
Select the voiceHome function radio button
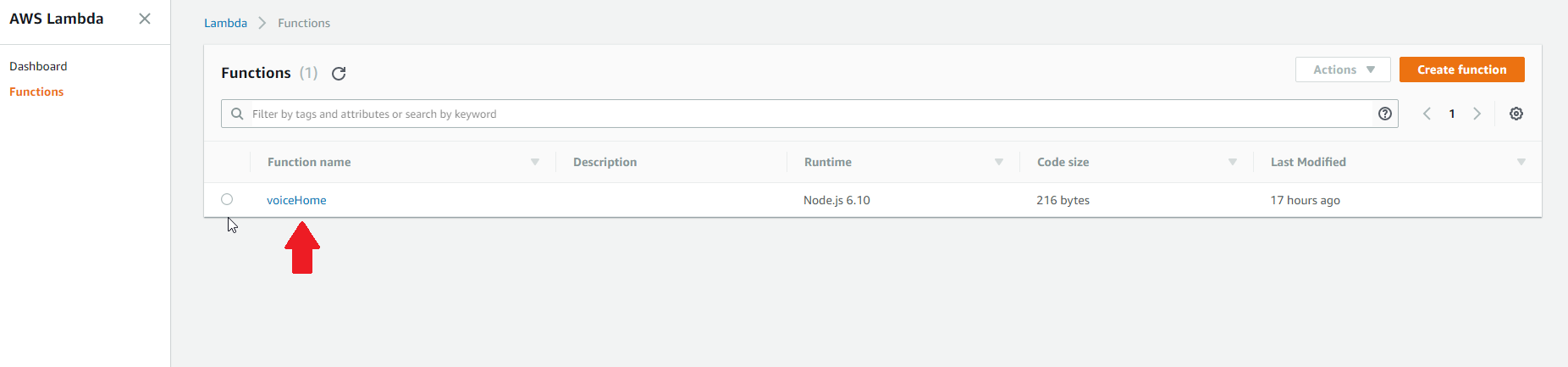(227, 199)
